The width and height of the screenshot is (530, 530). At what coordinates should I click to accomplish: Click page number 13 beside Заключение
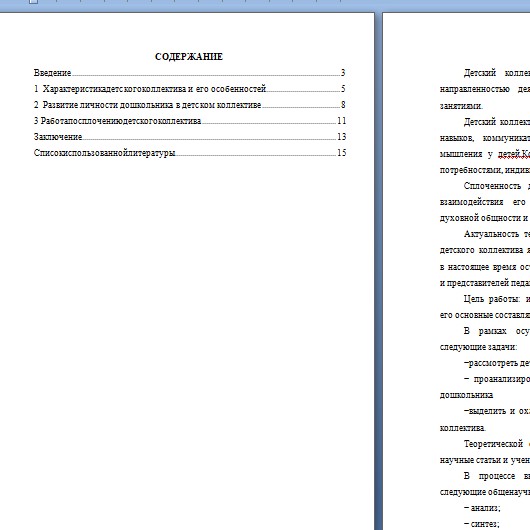pyautogui.click(x=341, y=137)
